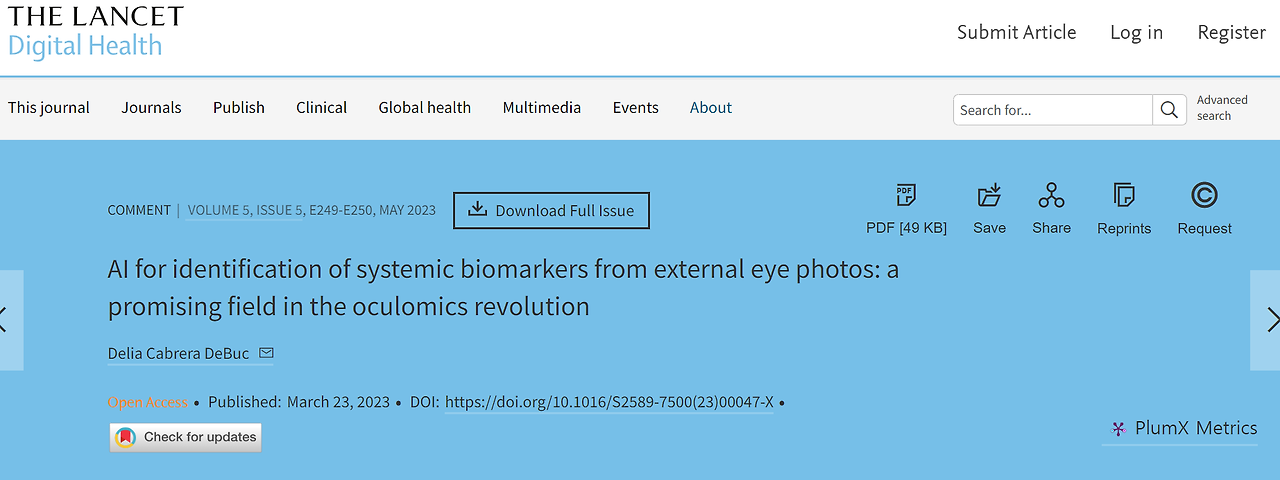Open the Clinical menu item

tap(322, 108)
